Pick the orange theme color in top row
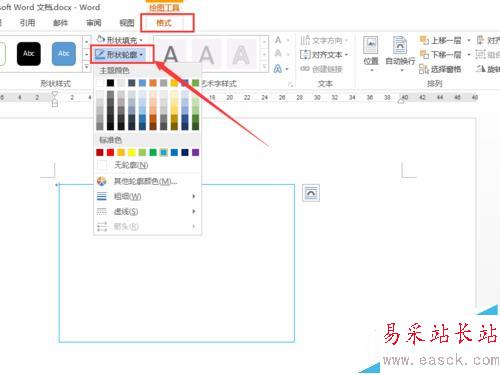The image size is (500, 375). (153, 83)
